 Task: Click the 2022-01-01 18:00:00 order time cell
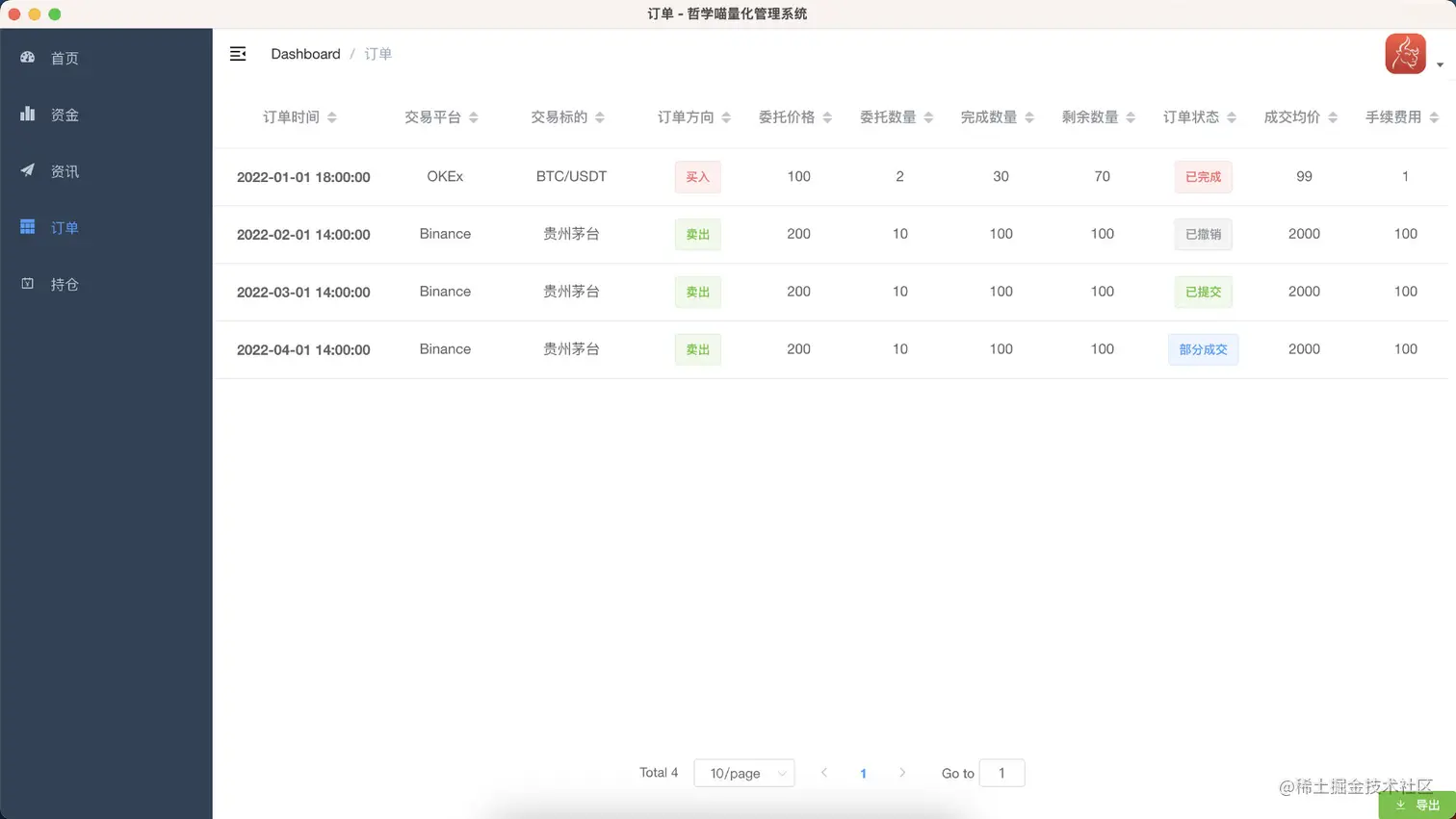pos(303,177)
